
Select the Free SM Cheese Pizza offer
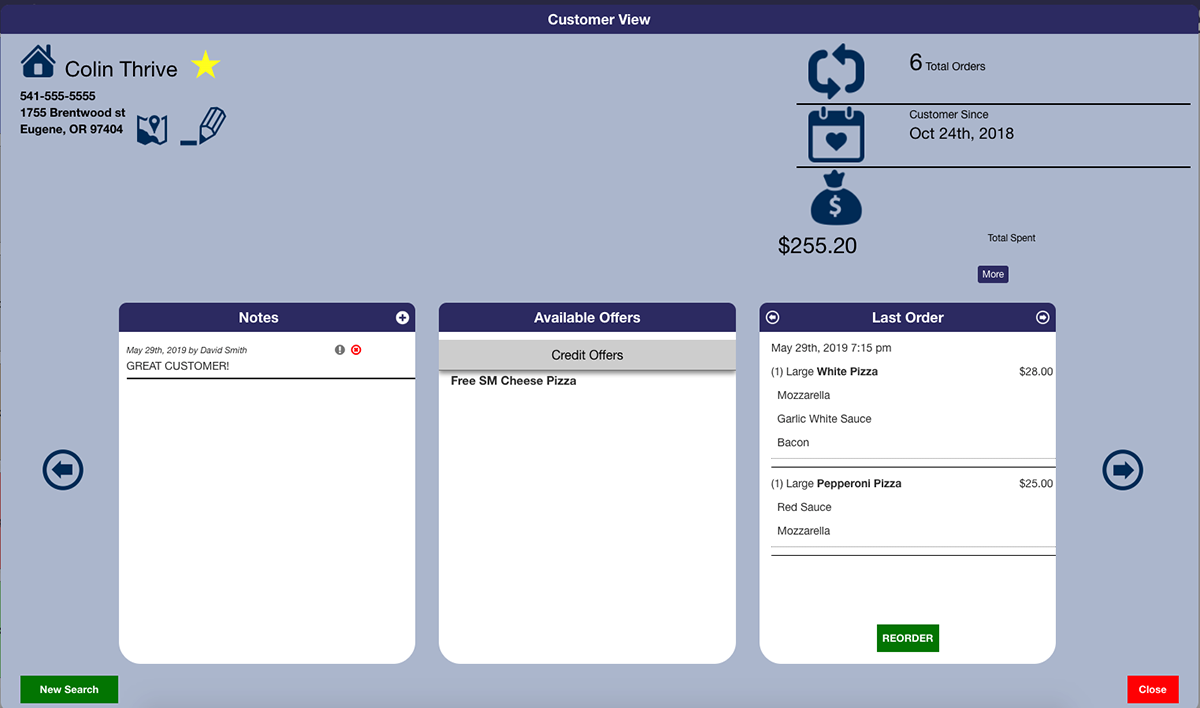point(513,381)
